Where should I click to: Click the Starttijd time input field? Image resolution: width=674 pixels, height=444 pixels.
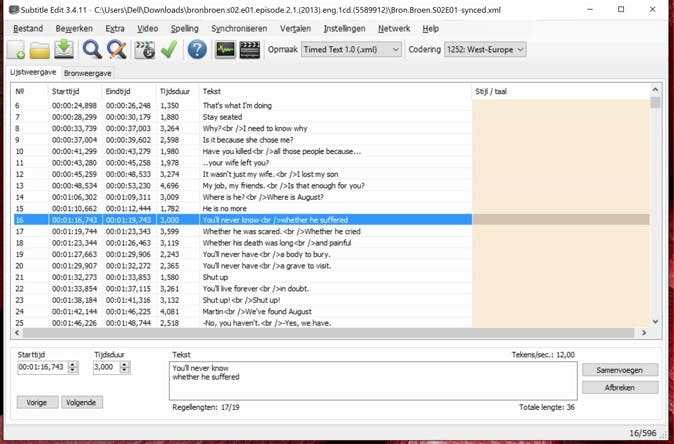(42, 367)
